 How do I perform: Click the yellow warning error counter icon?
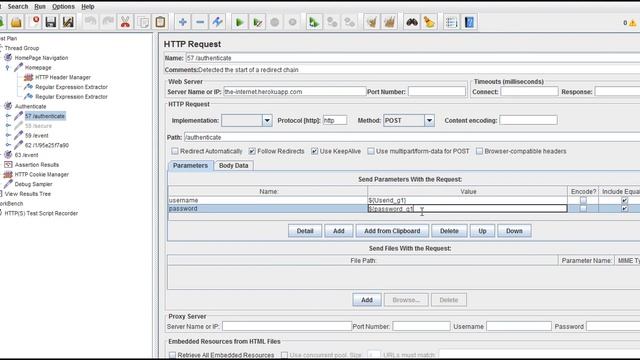coord(632,23)
